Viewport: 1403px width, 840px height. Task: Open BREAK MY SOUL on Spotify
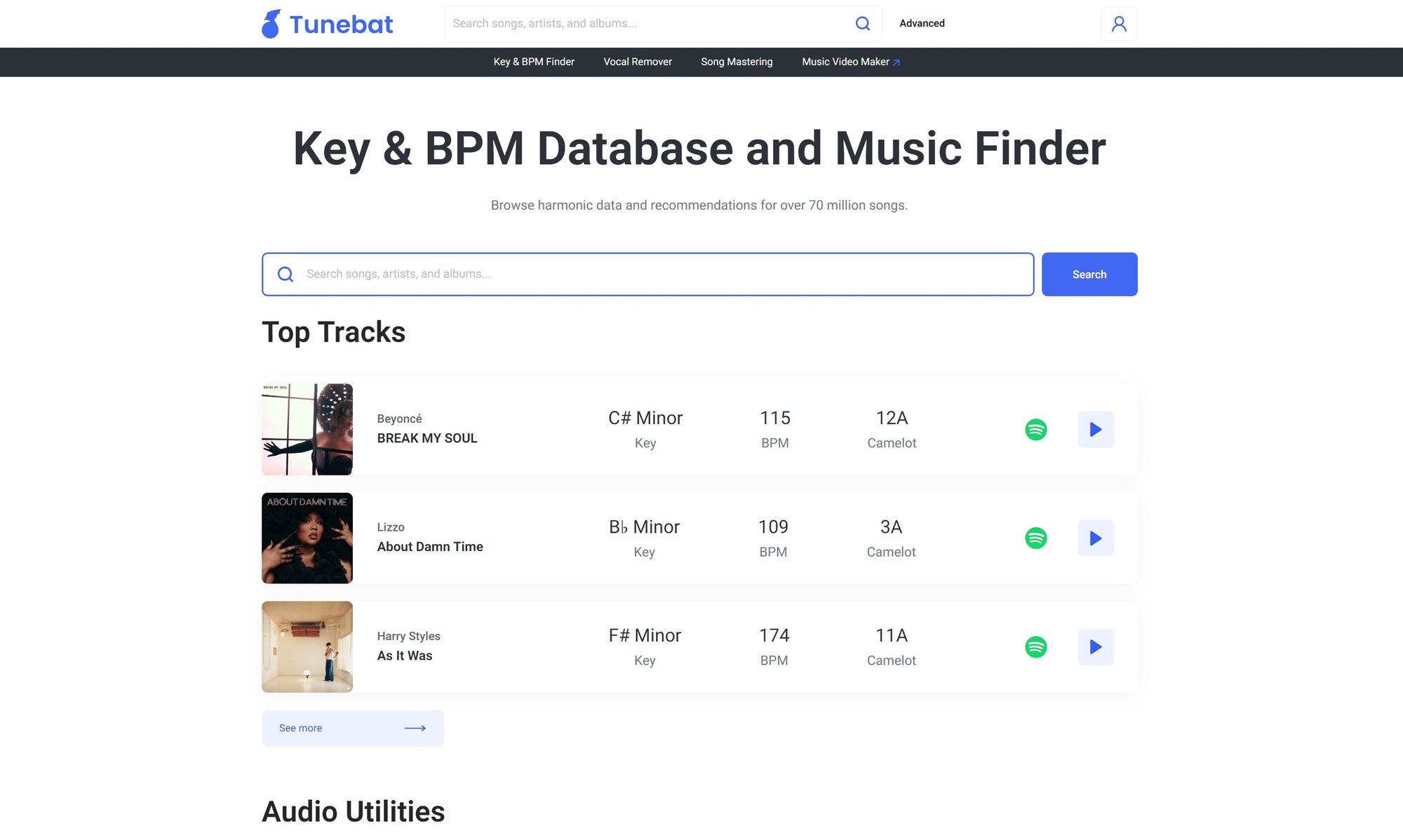[1035, 429]
